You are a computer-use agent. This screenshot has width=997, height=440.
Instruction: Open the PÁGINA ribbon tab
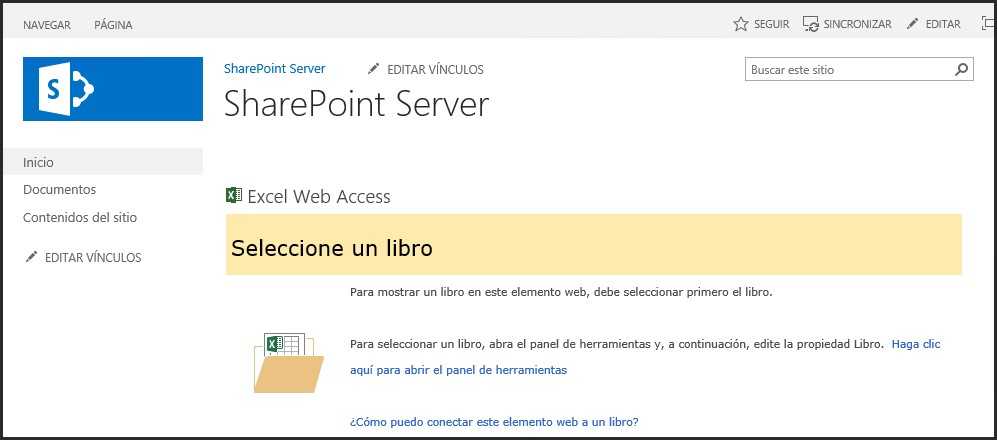(x=113, y=25)
